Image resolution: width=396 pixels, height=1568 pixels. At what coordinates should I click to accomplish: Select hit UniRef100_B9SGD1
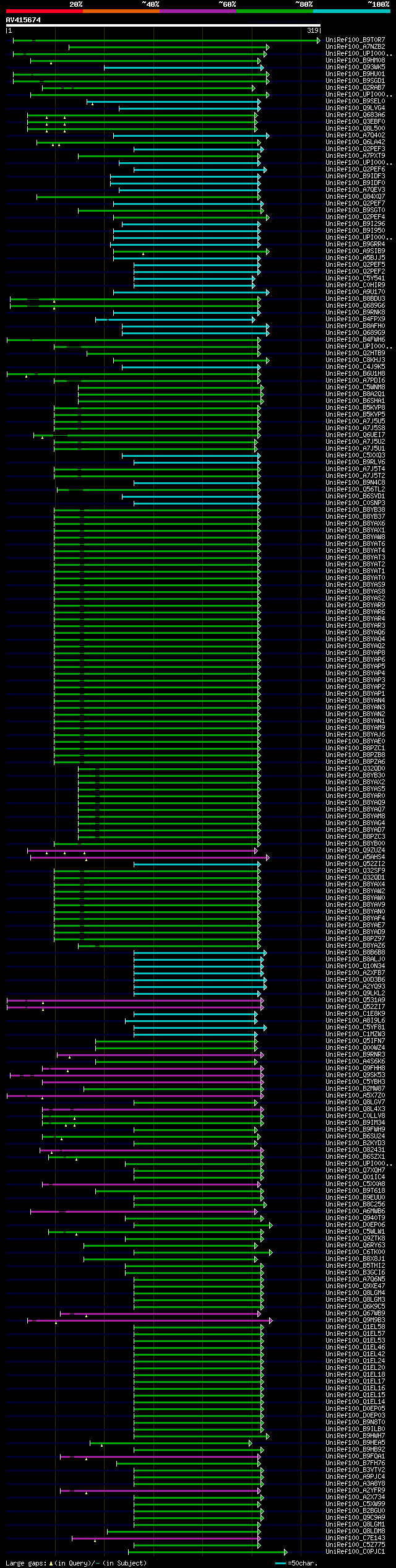click(x=355, y=81)
